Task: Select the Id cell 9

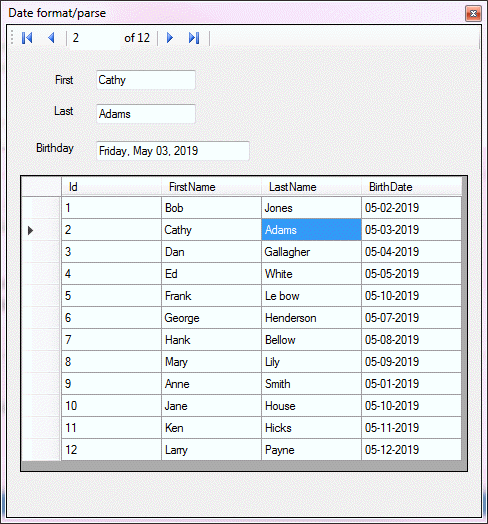Action: tap(111, 384)
